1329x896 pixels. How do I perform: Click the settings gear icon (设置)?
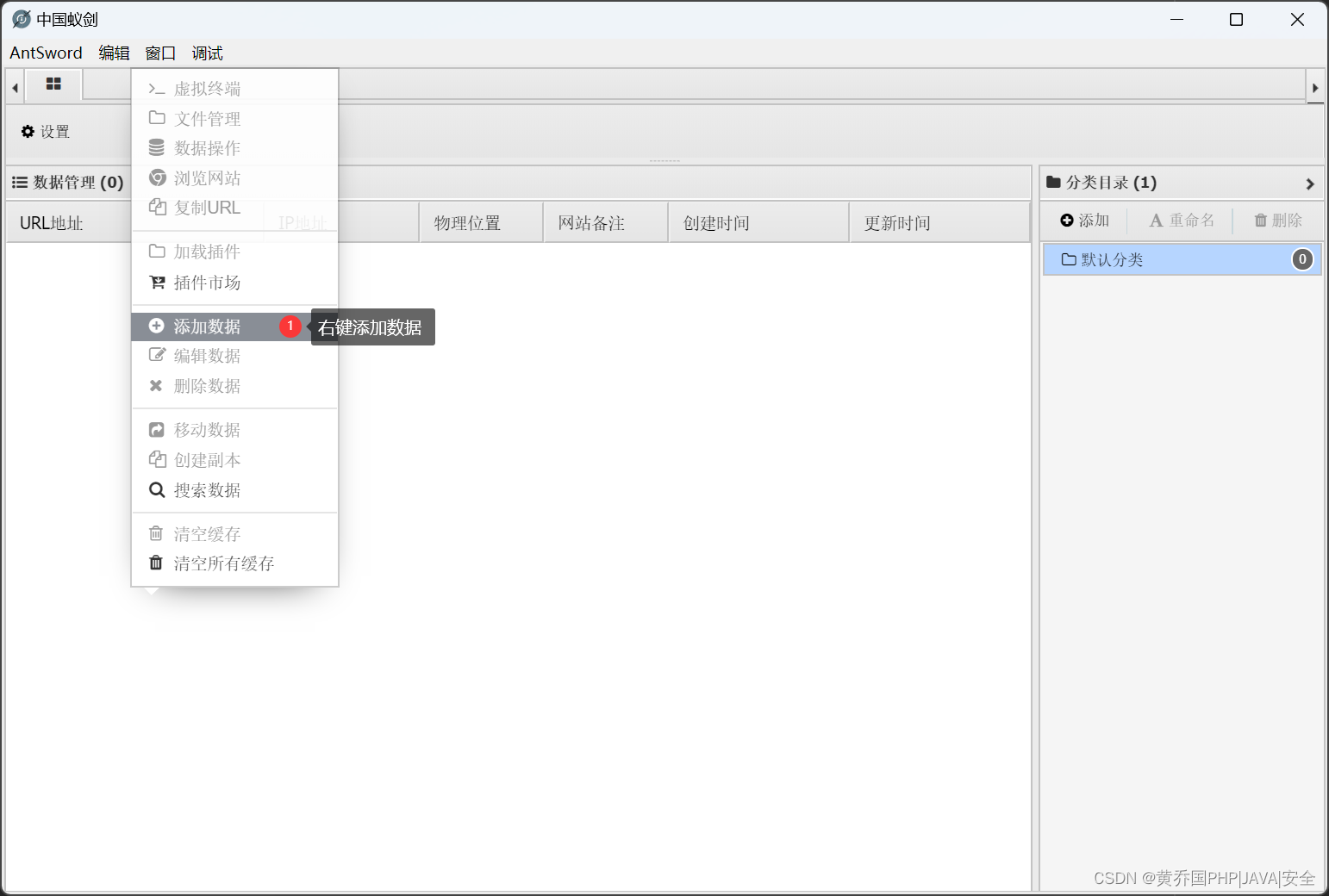(28, 132)
